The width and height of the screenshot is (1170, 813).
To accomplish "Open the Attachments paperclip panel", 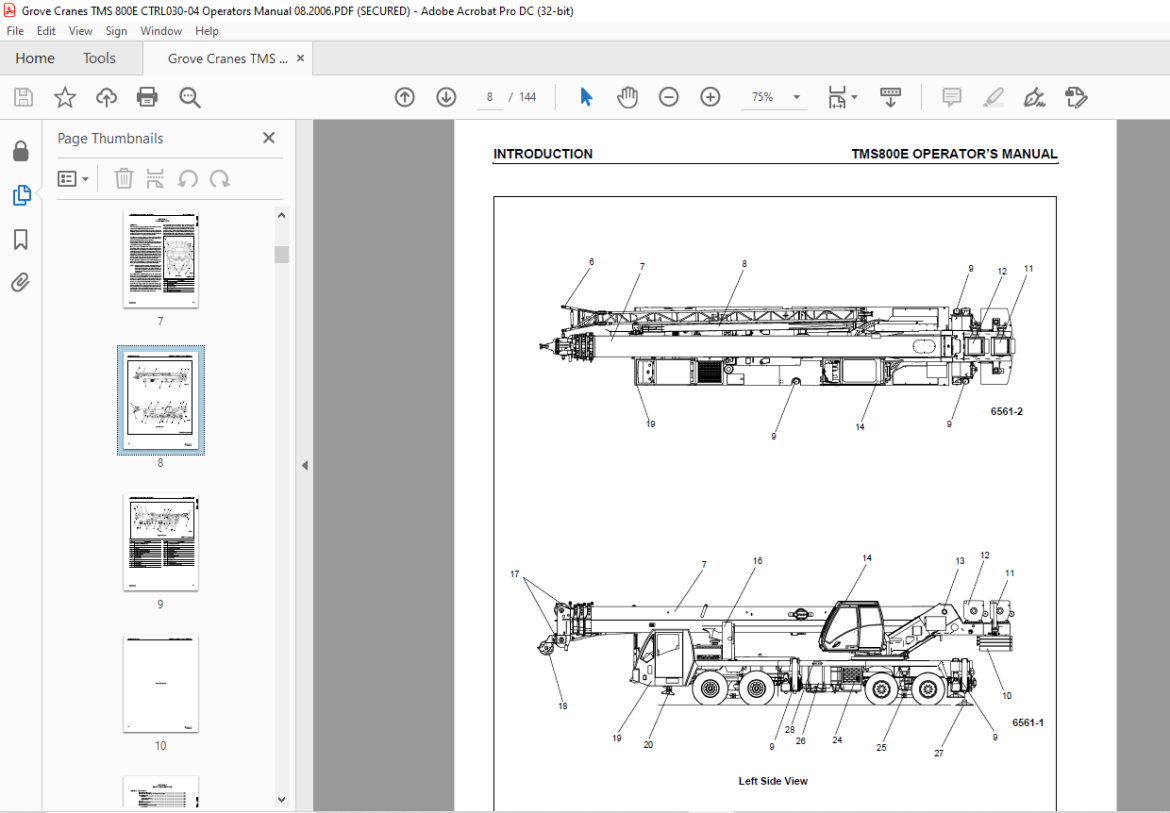I will (x=21, y=283).
